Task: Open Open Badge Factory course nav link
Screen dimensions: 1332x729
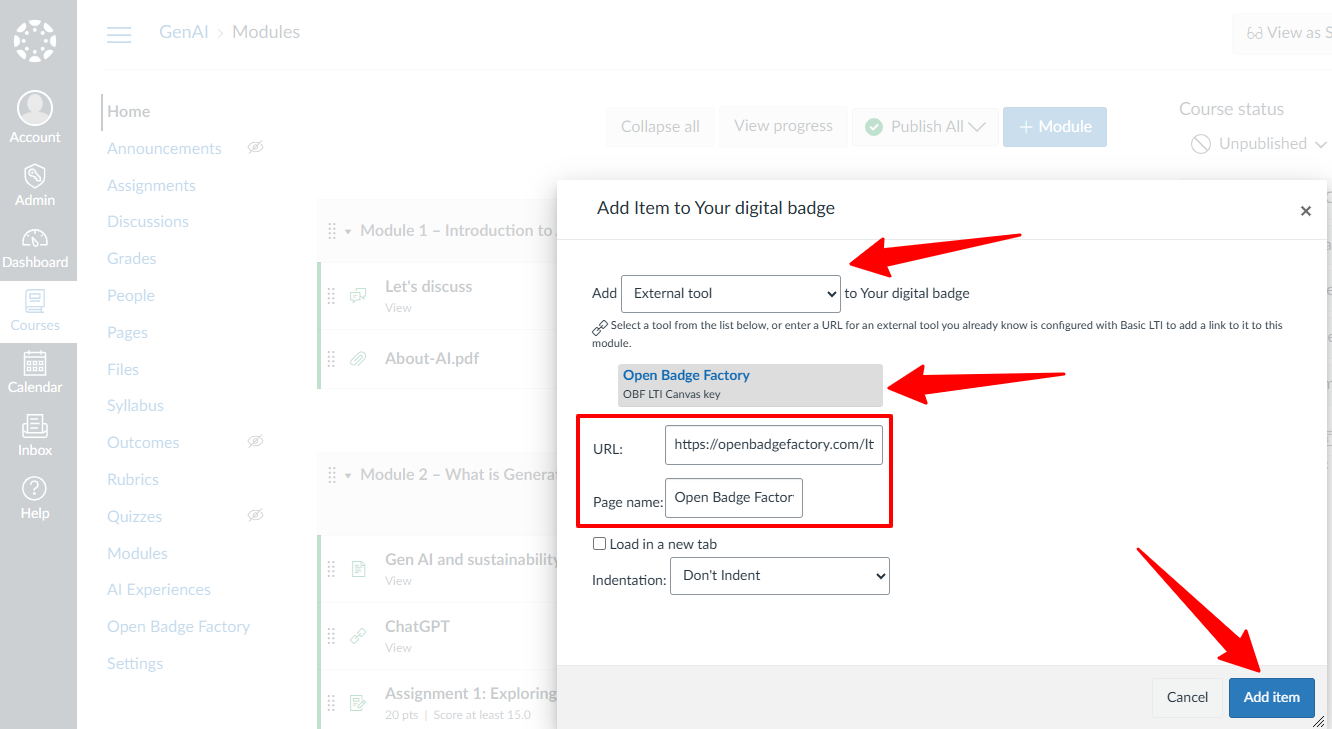Action: (x=178, y=627)
